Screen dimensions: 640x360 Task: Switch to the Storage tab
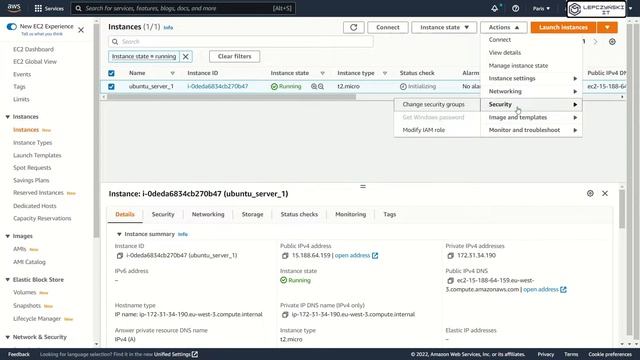252,214
